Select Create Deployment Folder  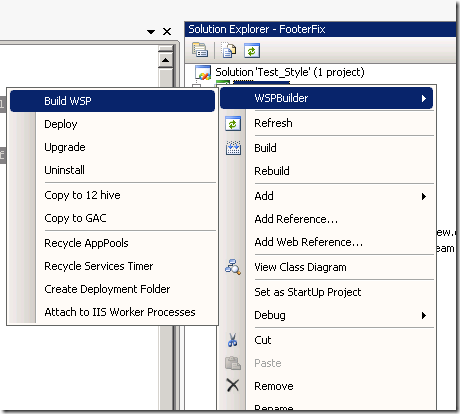112,289
